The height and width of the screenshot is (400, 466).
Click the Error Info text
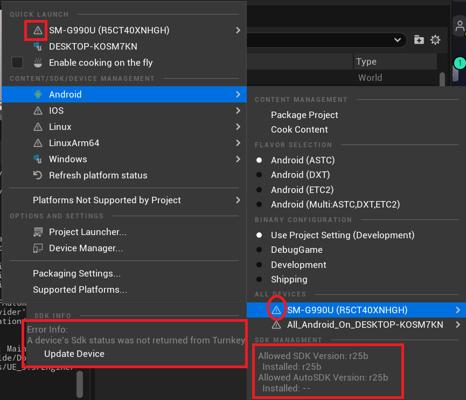point(47,330)
